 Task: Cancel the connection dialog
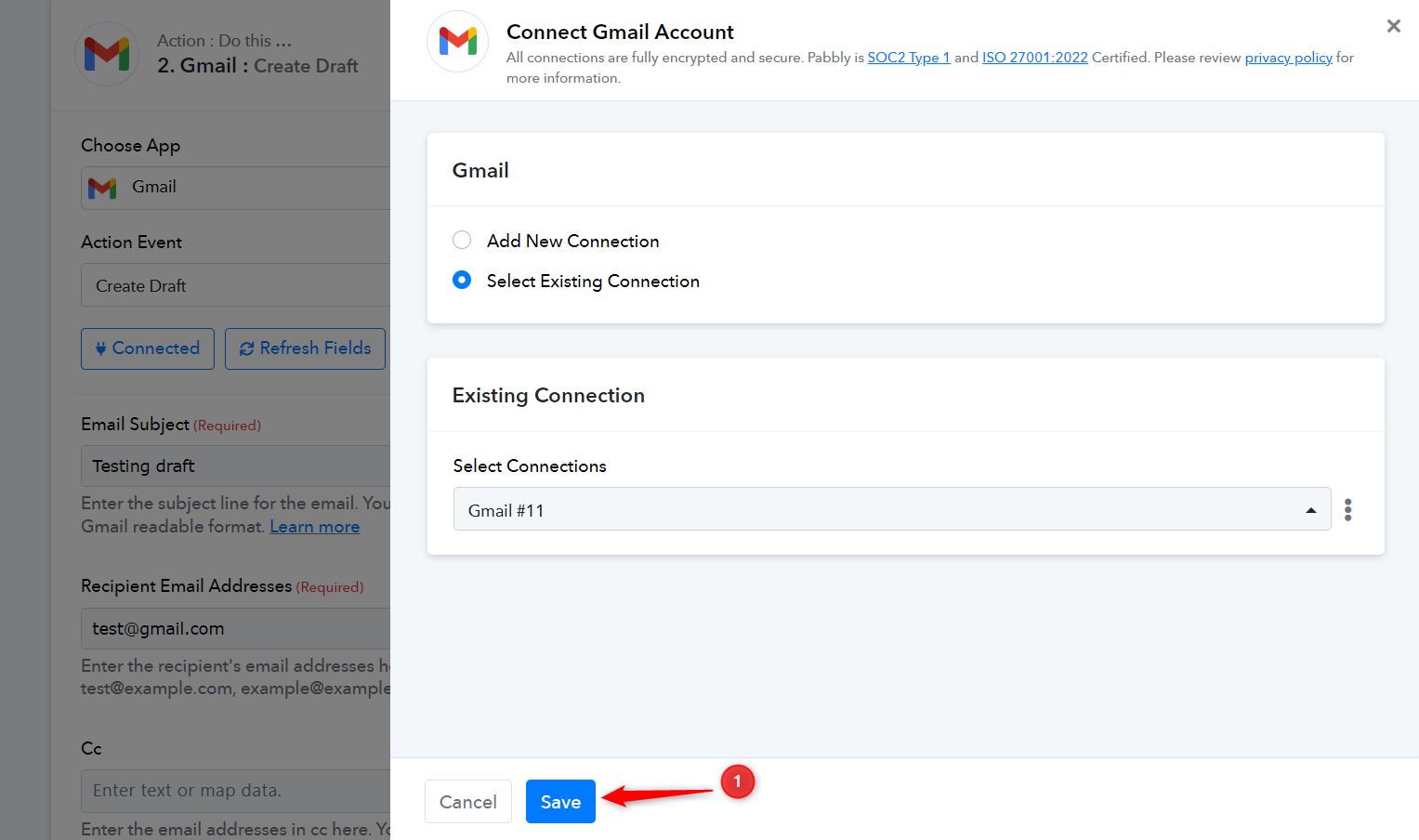(x=468, y=801)
